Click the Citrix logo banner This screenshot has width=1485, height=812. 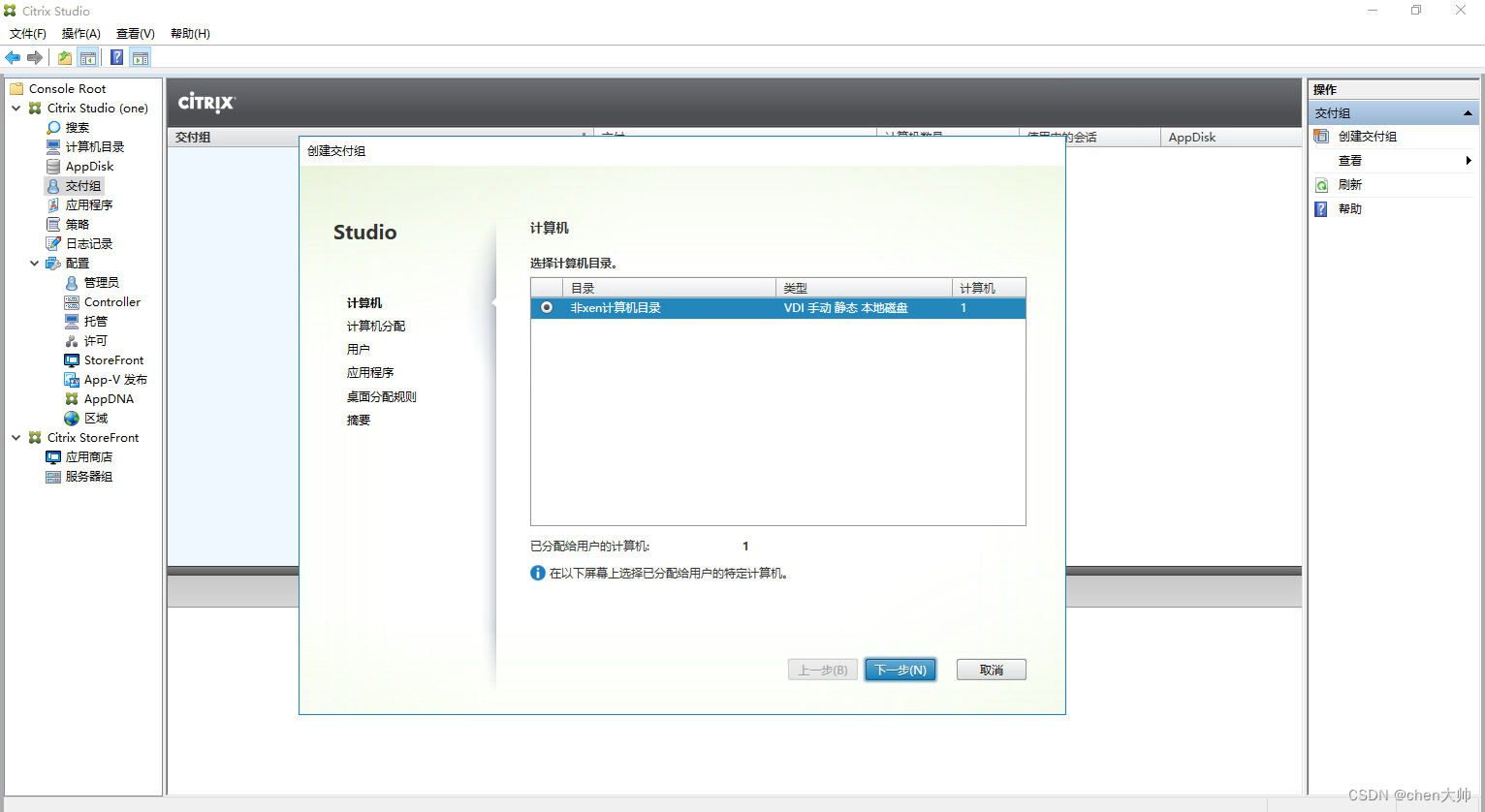coord(206,103)
